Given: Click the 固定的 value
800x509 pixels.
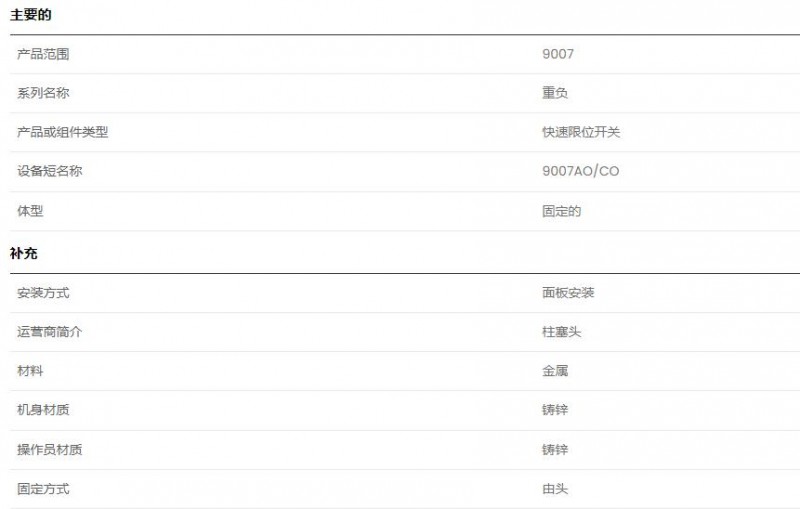Looking at the screenshot, I should [x=561, y=211].
